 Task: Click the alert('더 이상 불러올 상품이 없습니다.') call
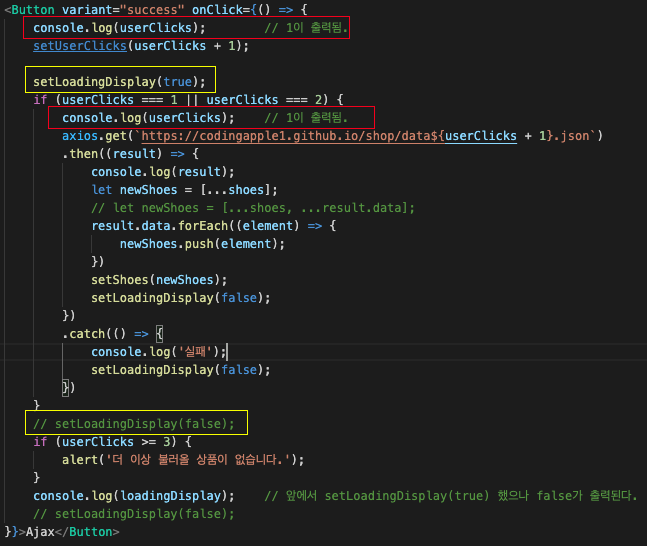183,460
